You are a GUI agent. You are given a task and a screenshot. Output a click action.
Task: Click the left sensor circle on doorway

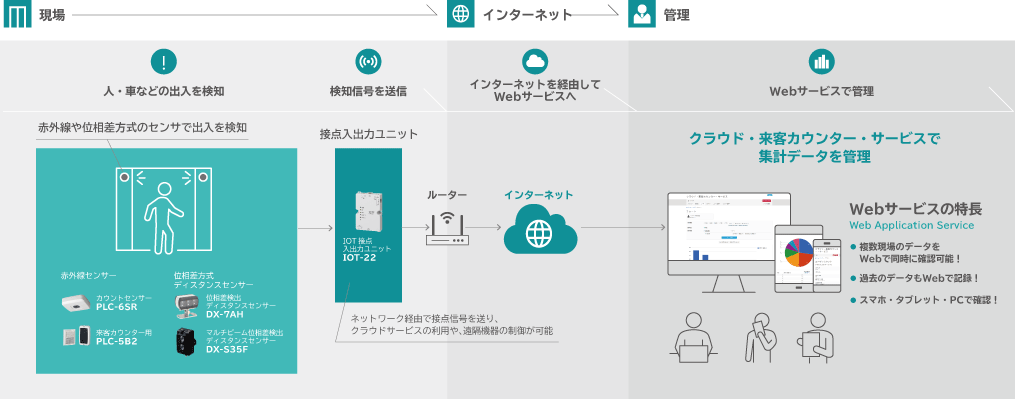tap(124, 176)
